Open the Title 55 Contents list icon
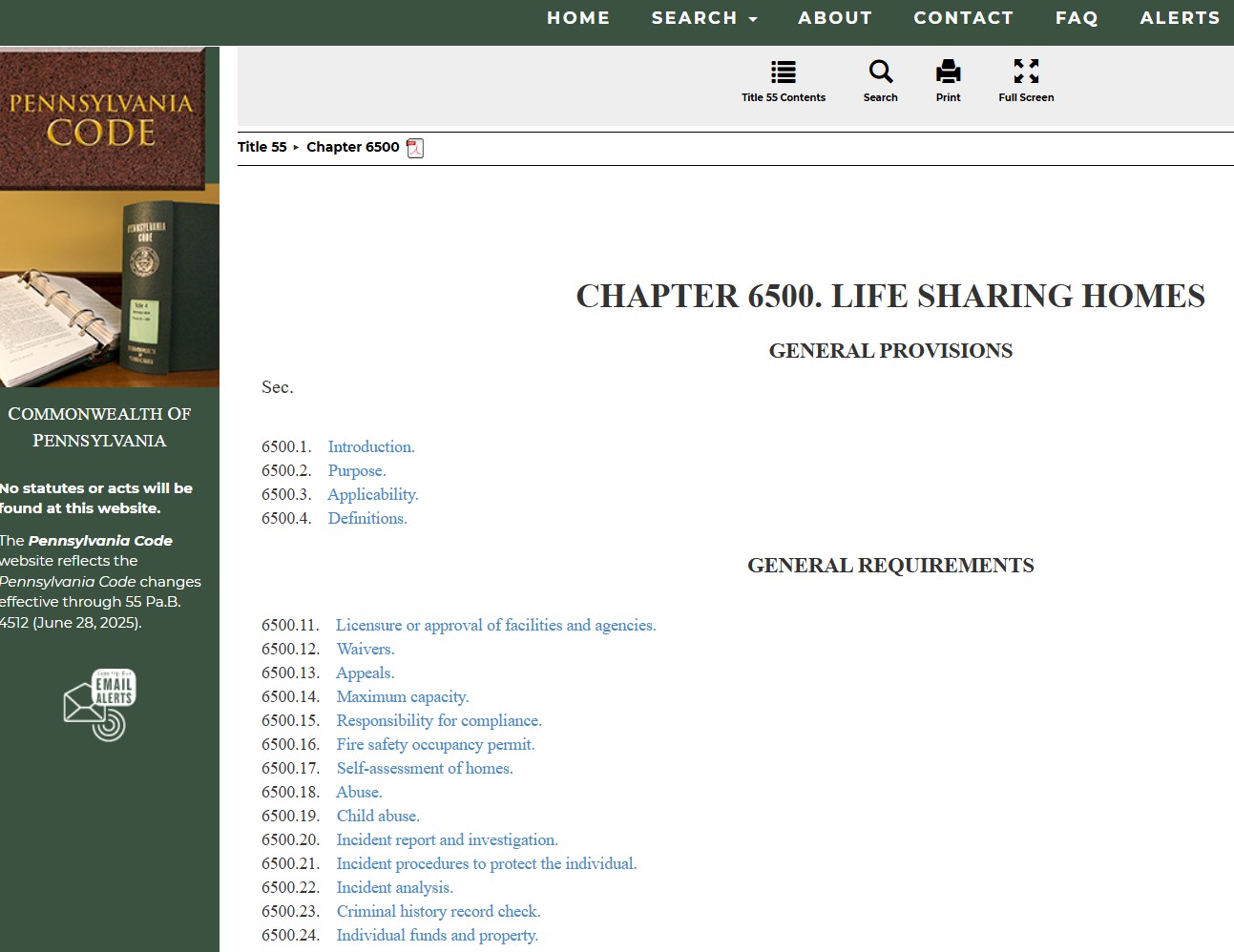 [783, 72]
